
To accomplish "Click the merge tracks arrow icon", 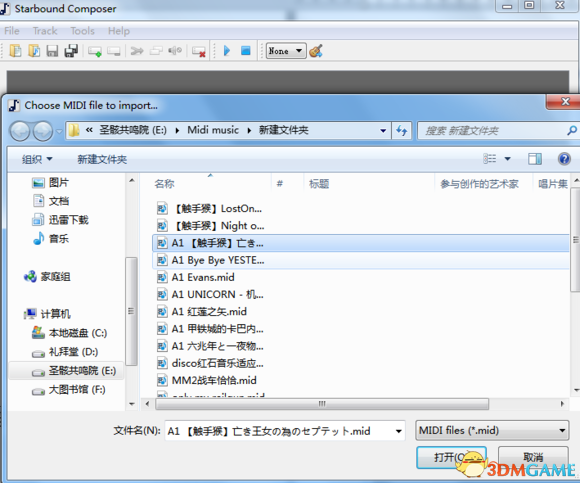I will (x=137, y=51).
